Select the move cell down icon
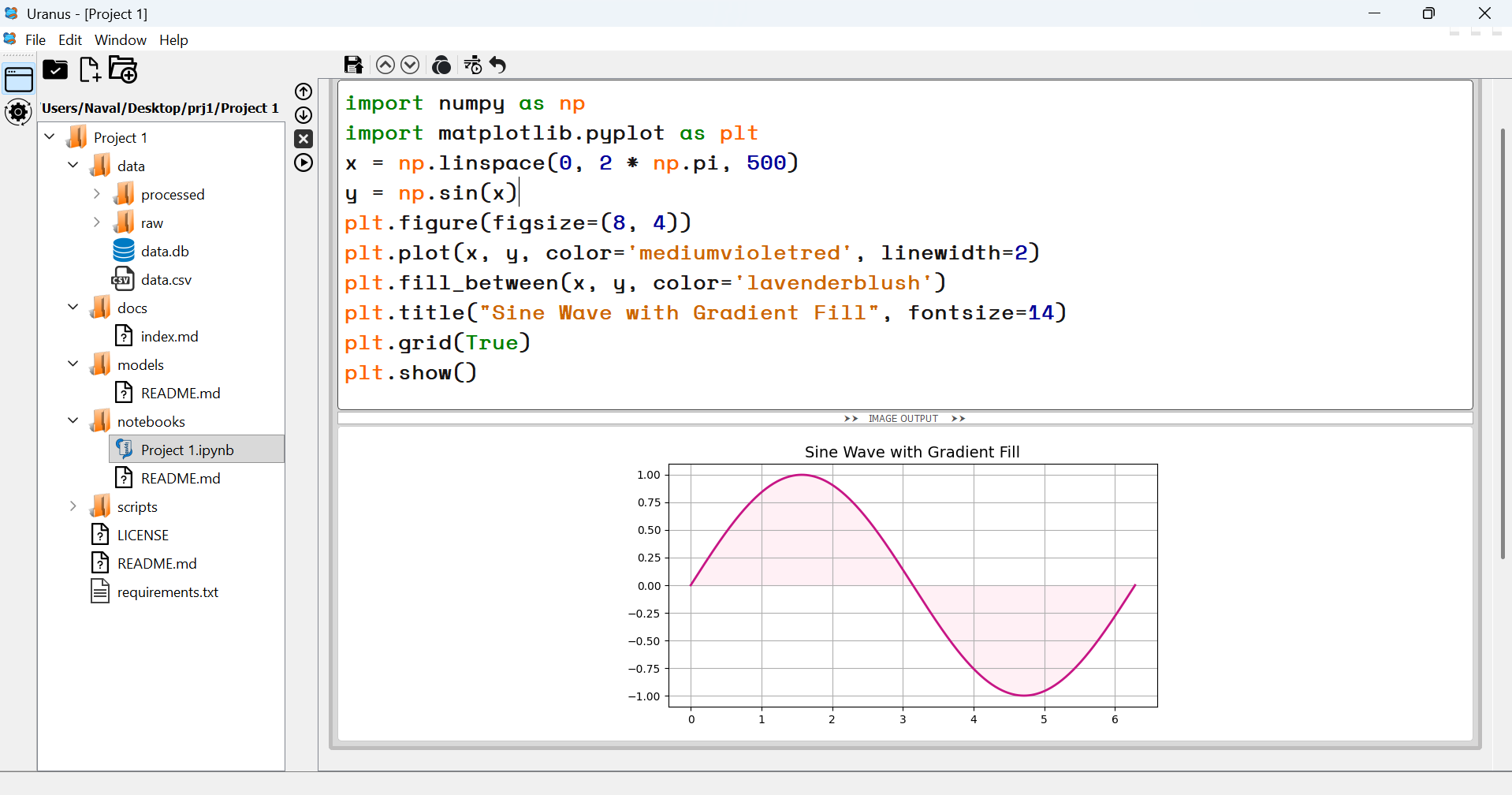The width and height of the screenshot is (1512, 795). click(x=410, y=65)
